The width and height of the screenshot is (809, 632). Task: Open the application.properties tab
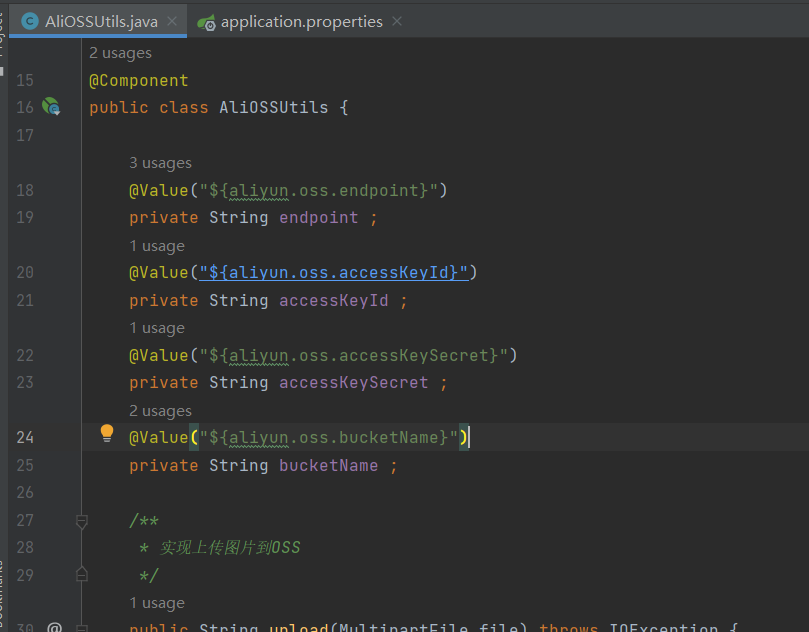pyautogui.click(x=301, y=22)
